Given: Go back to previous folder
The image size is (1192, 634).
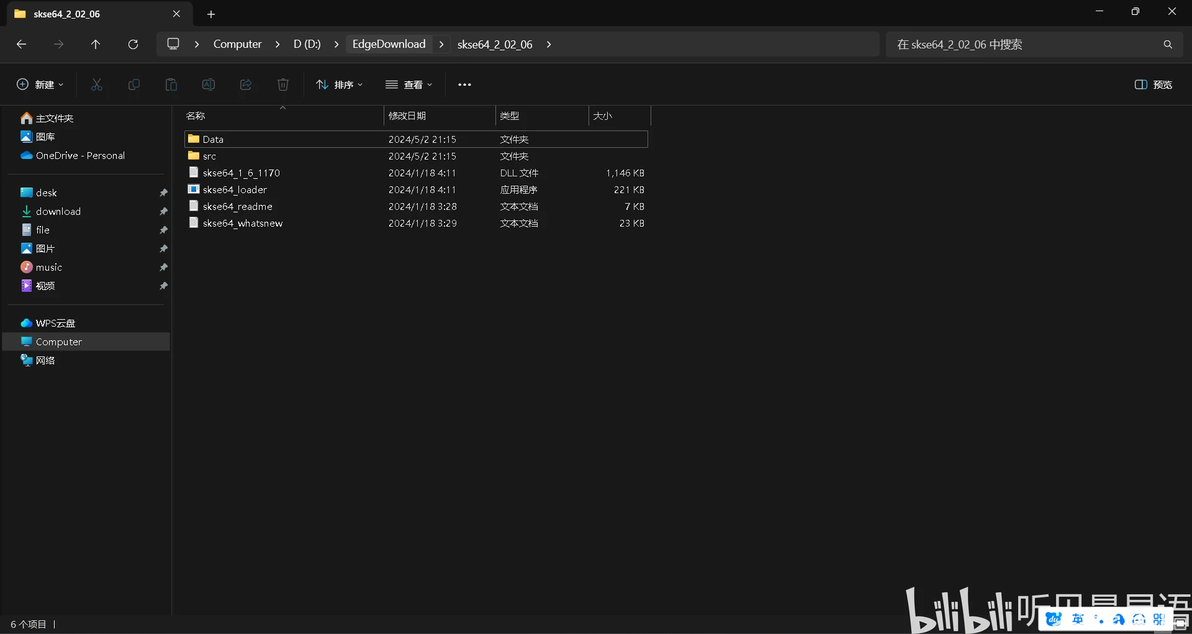Looking at the screenshot, I should click(21, 44).
